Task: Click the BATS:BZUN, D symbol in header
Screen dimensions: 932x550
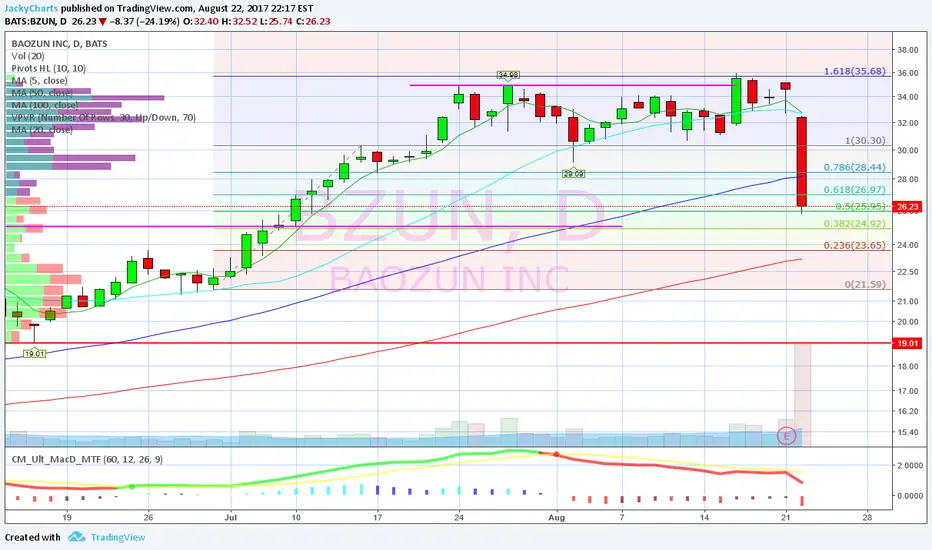Action: point(36,21)
